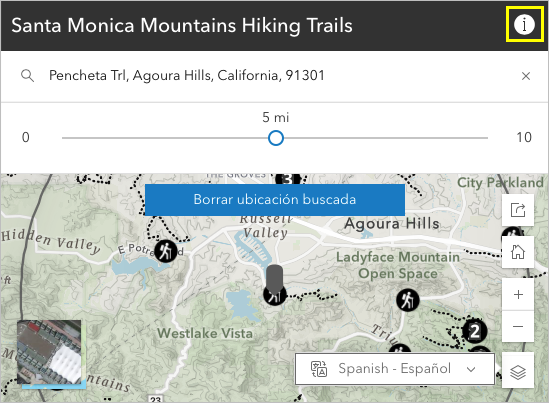Open the layers list icon
This screenshot has width=549, height=403.
[x=518, y=372]
